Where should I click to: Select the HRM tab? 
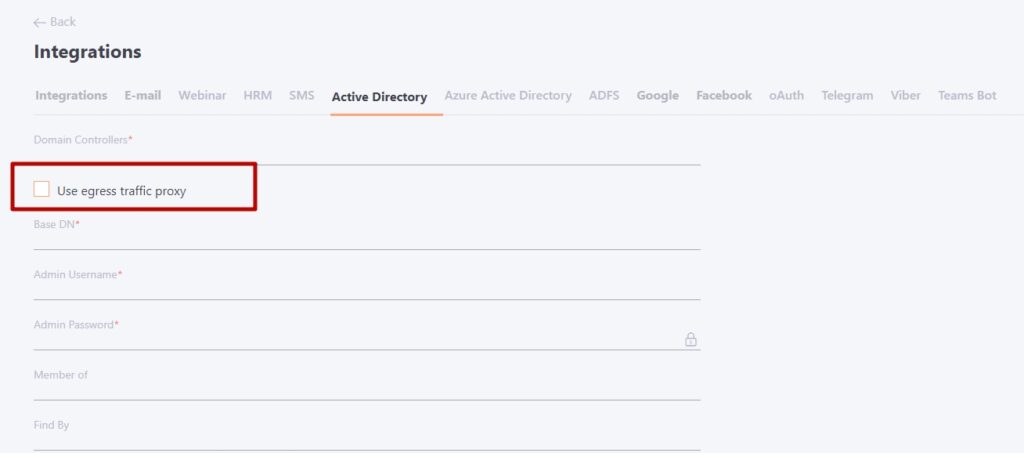click(257, 95)
